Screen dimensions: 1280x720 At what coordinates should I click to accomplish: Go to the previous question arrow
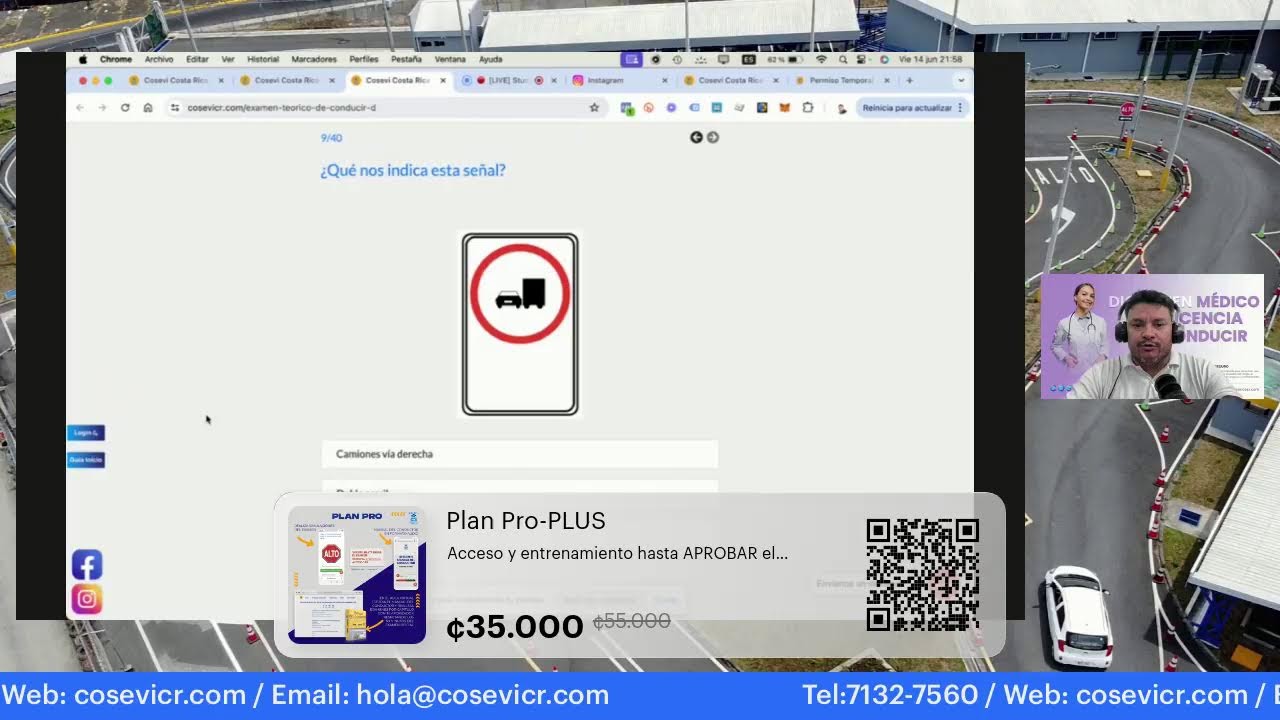(x=696, y=137)
